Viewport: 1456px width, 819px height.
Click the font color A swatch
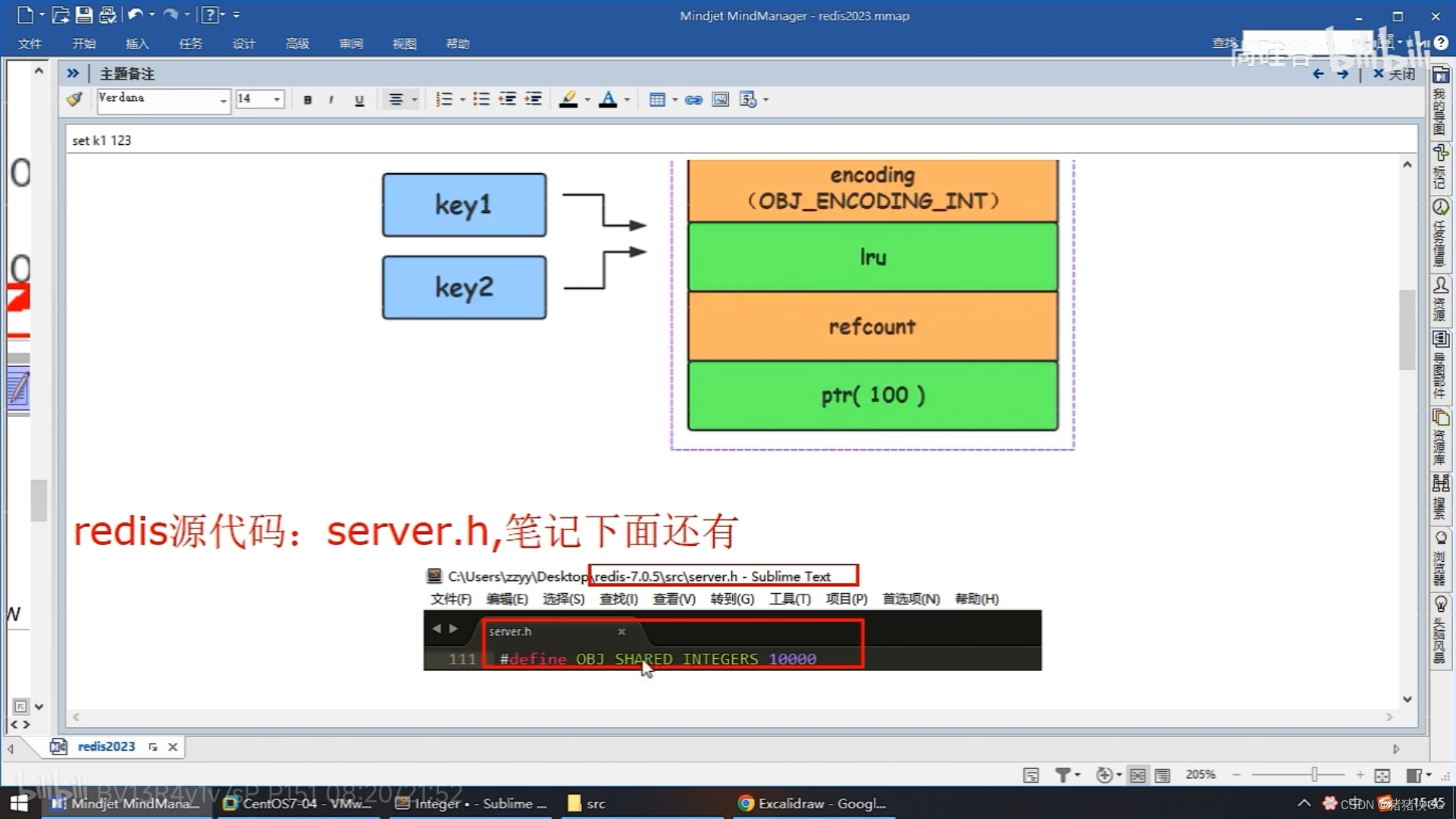pyautogui.click(x=607, y=99)
